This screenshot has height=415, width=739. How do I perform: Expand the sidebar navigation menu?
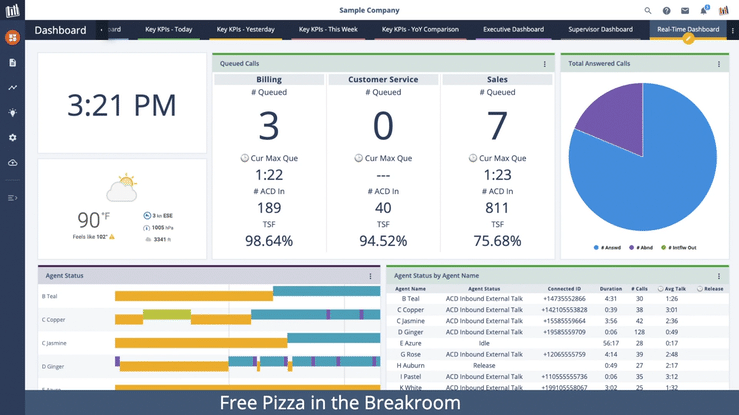12,198
